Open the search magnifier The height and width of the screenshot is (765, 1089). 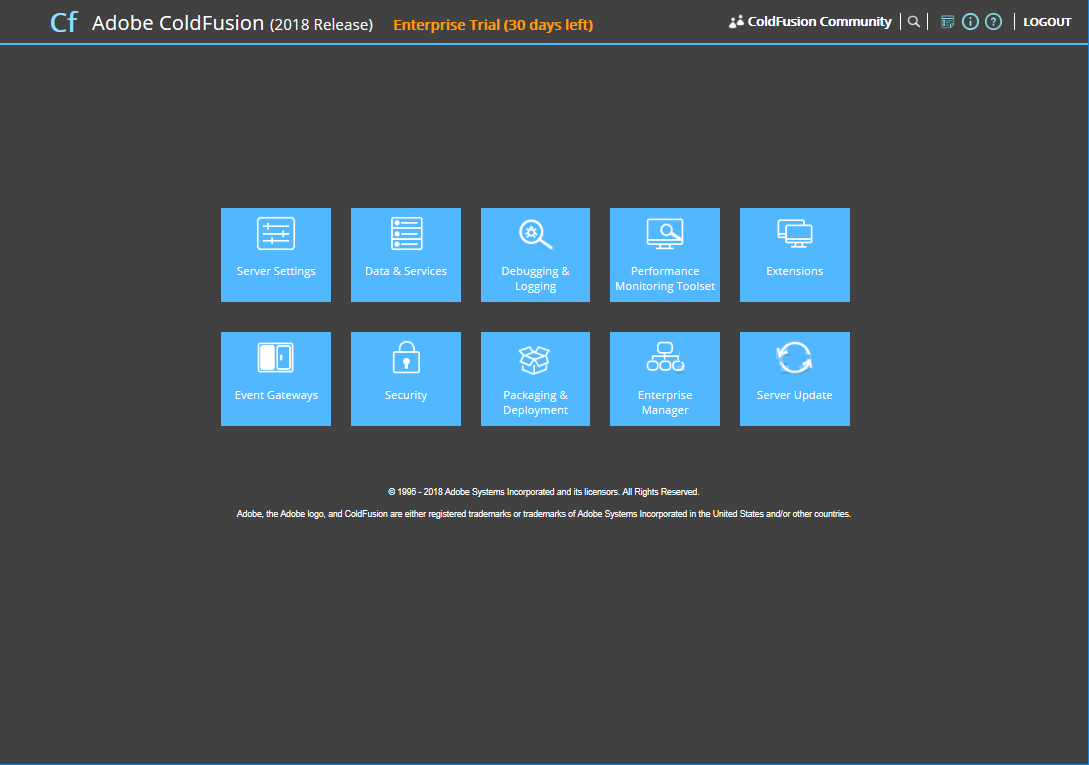coord(913,21)
